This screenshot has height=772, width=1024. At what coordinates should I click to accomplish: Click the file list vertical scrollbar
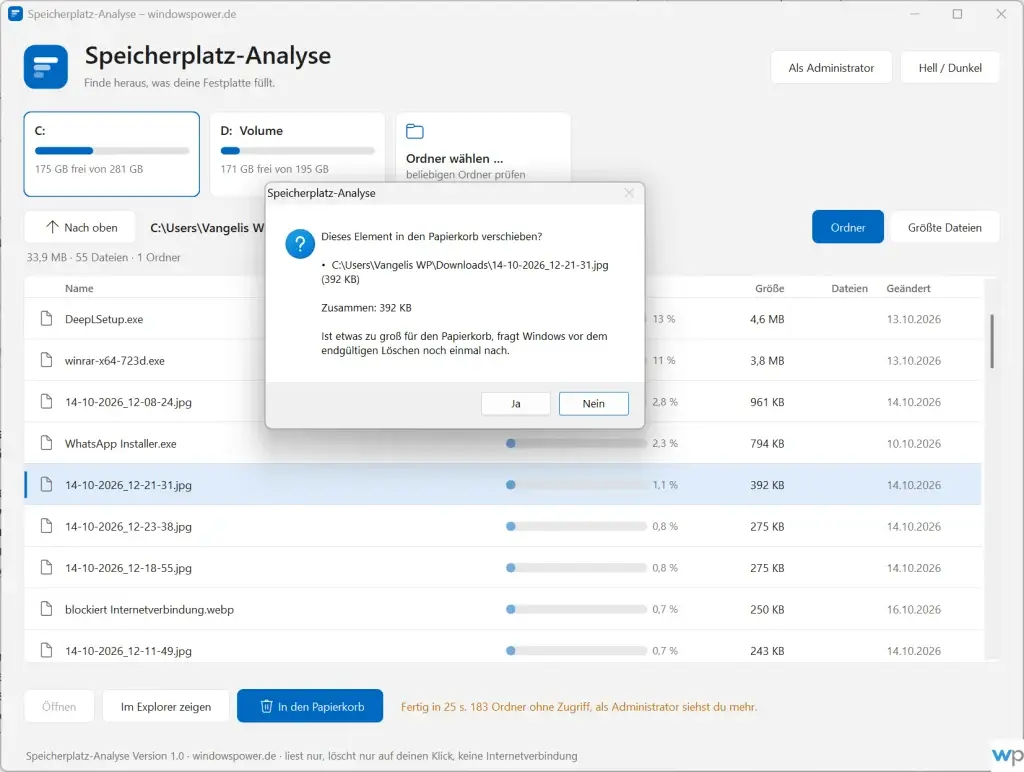[x=991, y=341]
